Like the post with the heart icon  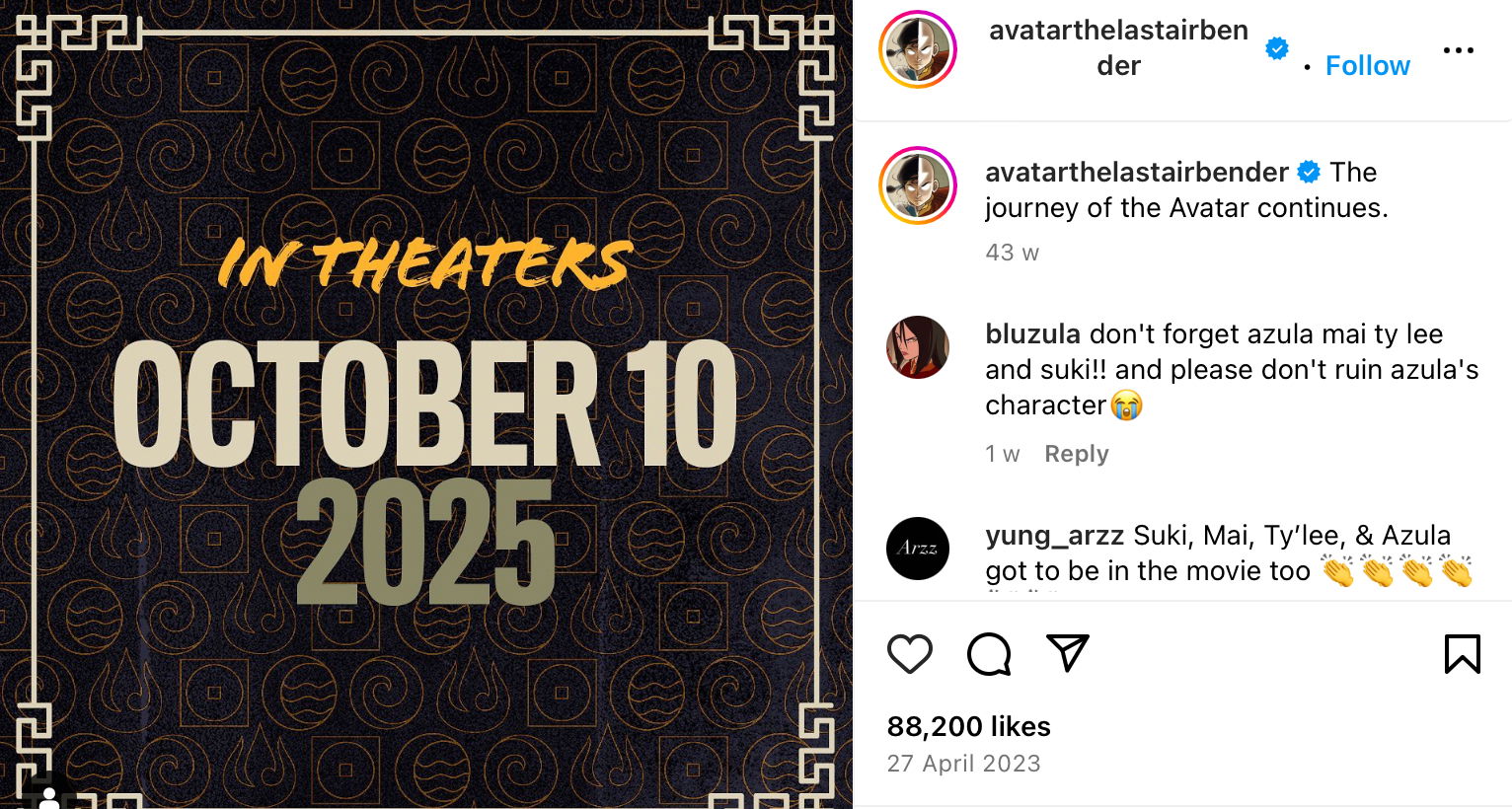(909, 654)
